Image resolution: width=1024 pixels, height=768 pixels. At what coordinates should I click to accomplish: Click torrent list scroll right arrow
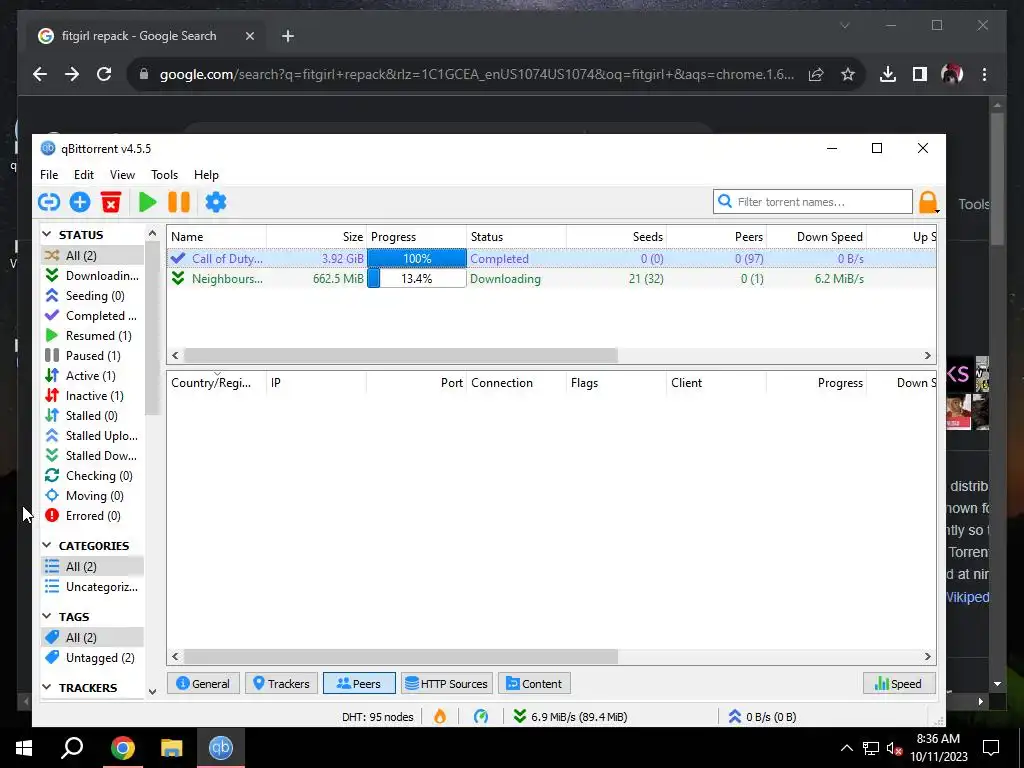coord(927,355)
